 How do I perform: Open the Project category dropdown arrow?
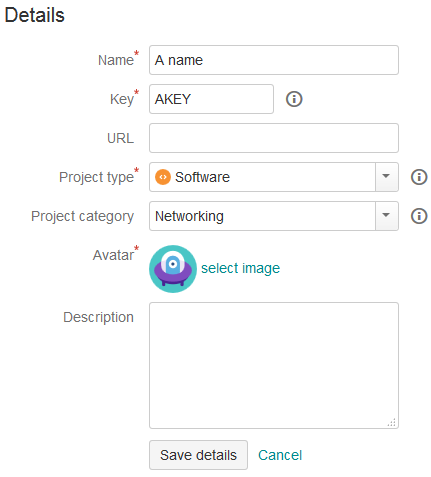[x=386, y=216]
